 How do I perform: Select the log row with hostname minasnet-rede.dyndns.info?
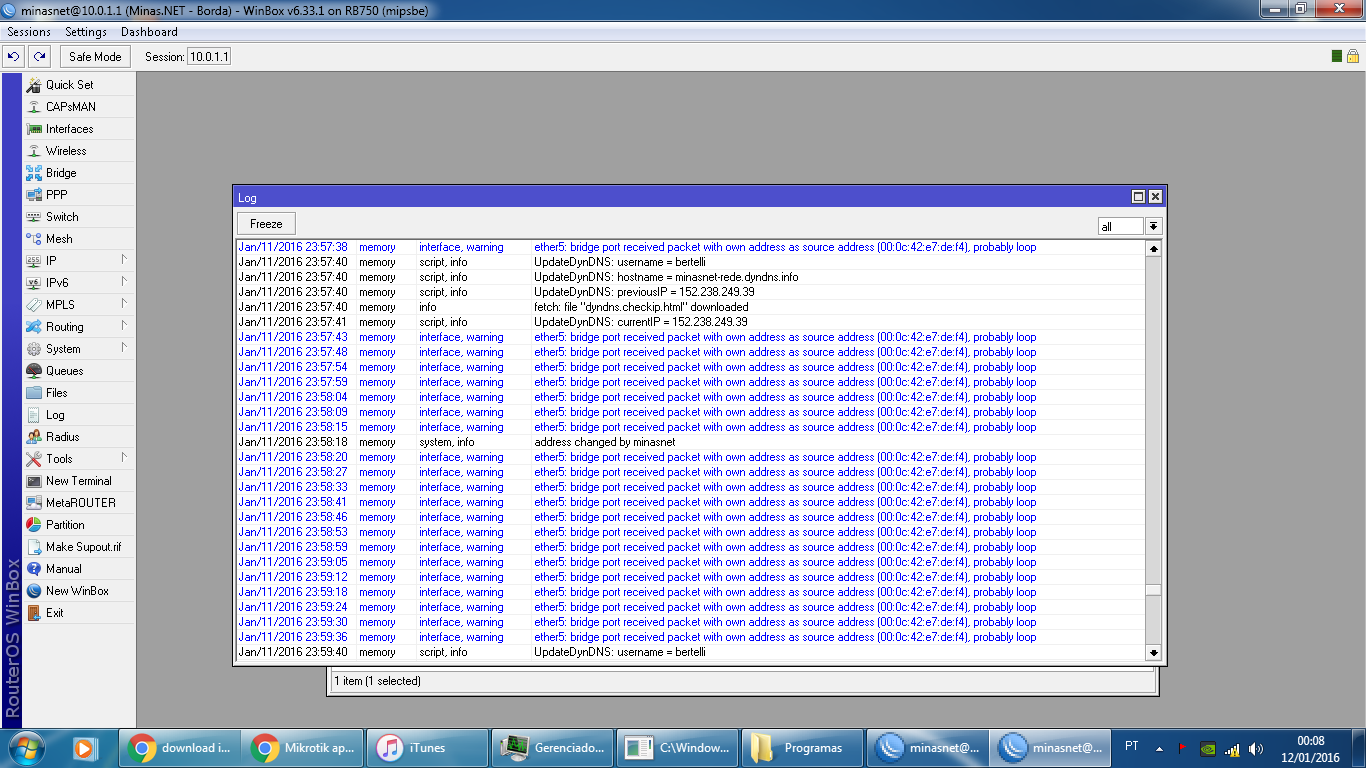pyautogui.click(x=690, y=277)
